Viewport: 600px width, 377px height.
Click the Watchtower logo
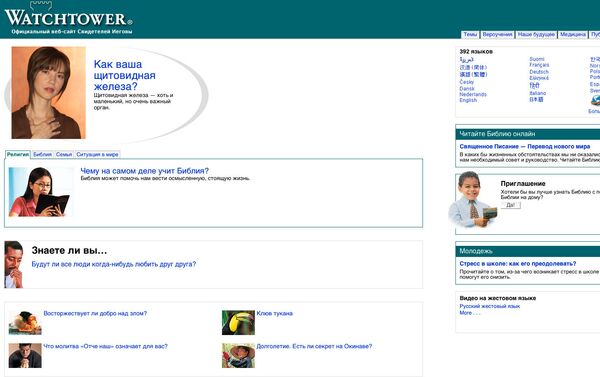click(68, 18)
